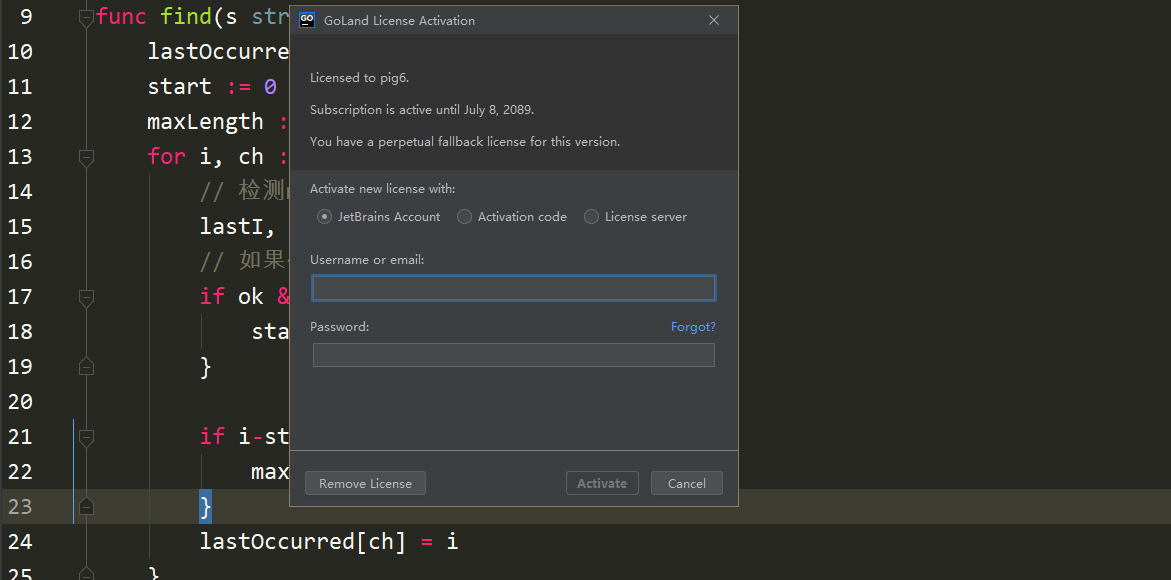Click the dialog title 'GoLand License Activation'
Image resolution: width=1171 pixels, height=580 pixels.
click(x=399, y=21)
